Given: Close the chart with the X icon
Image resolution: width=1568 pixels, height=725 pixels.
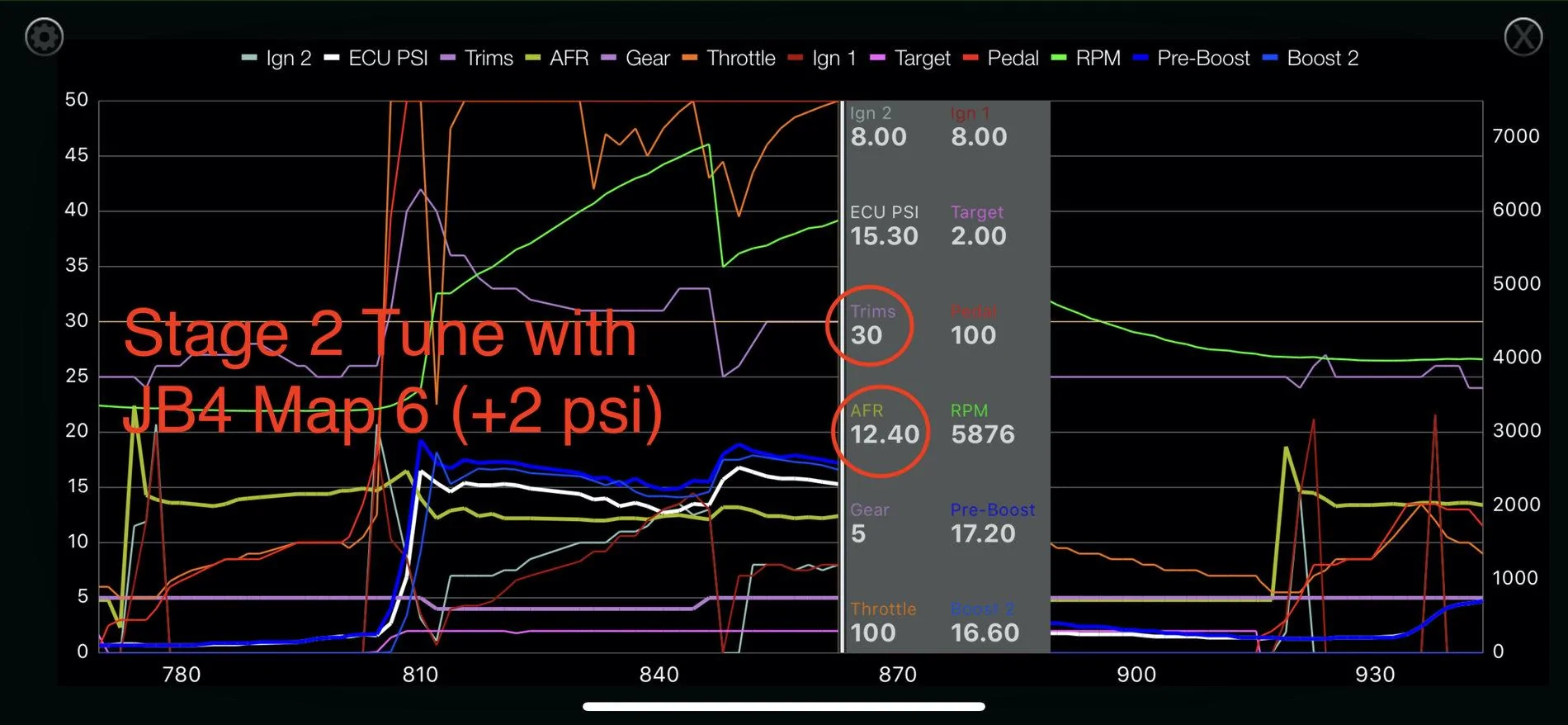Looking at the screenshot, I should (x=1523, y=37).
